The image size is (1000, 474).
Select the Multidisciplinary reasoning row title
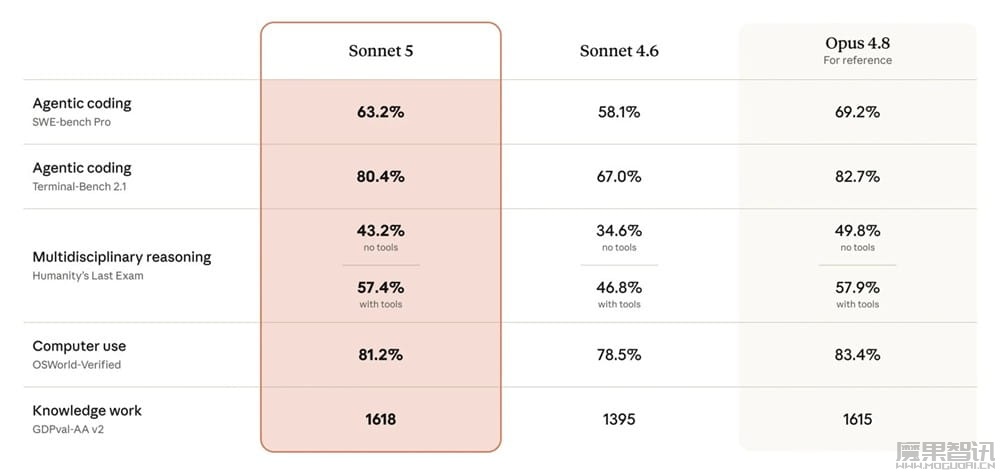click(x=122, y=257)
